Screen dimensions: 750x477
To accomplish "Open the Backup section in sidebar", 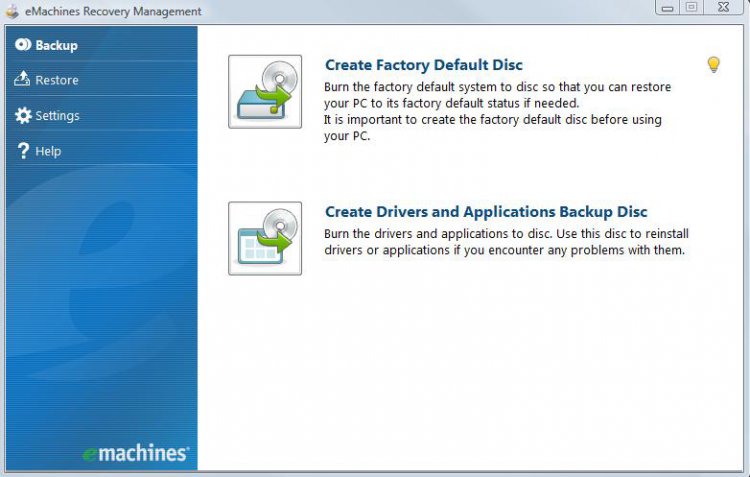I will click(101, 44).
